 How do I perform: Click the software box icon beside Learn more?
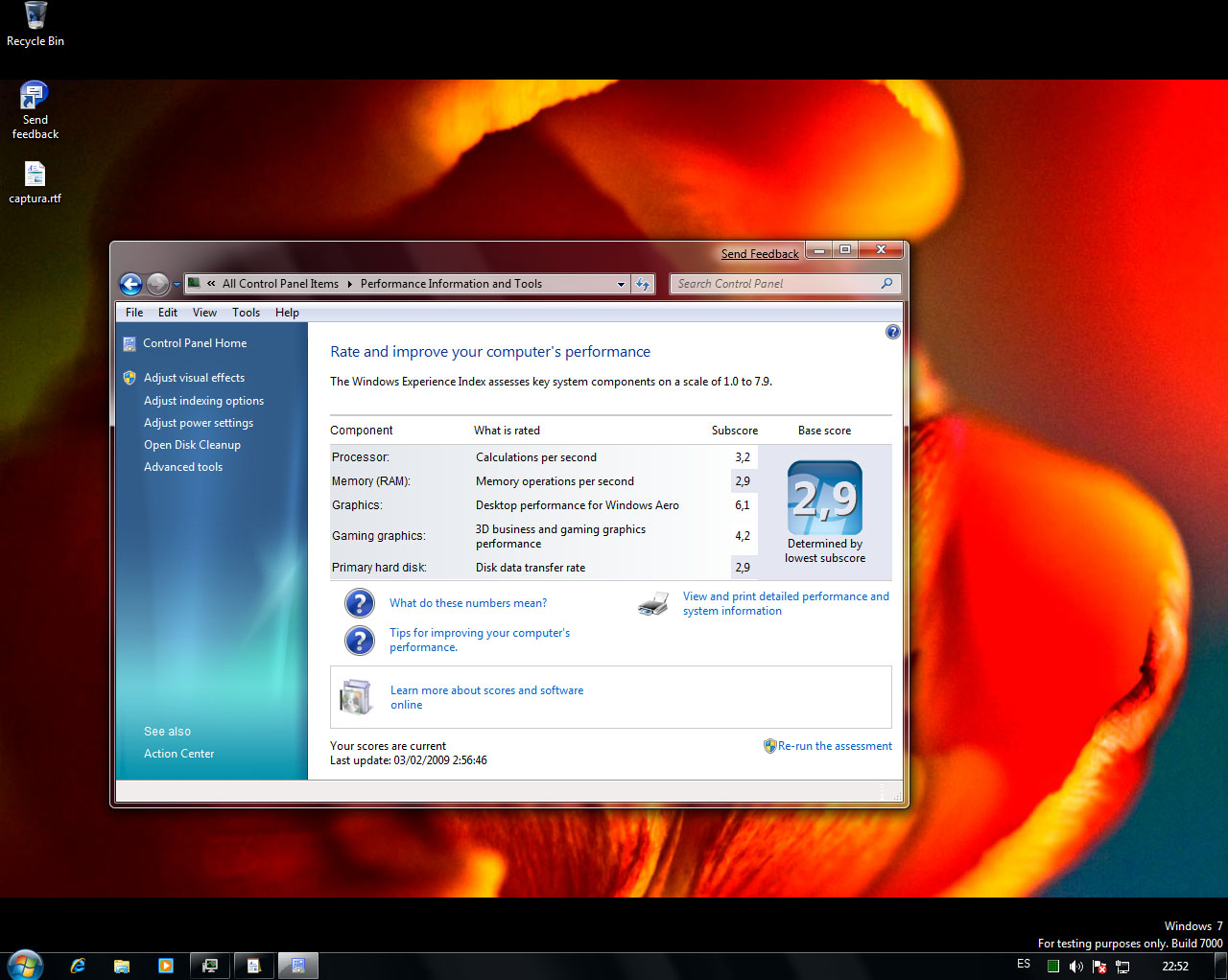(356, 697)
